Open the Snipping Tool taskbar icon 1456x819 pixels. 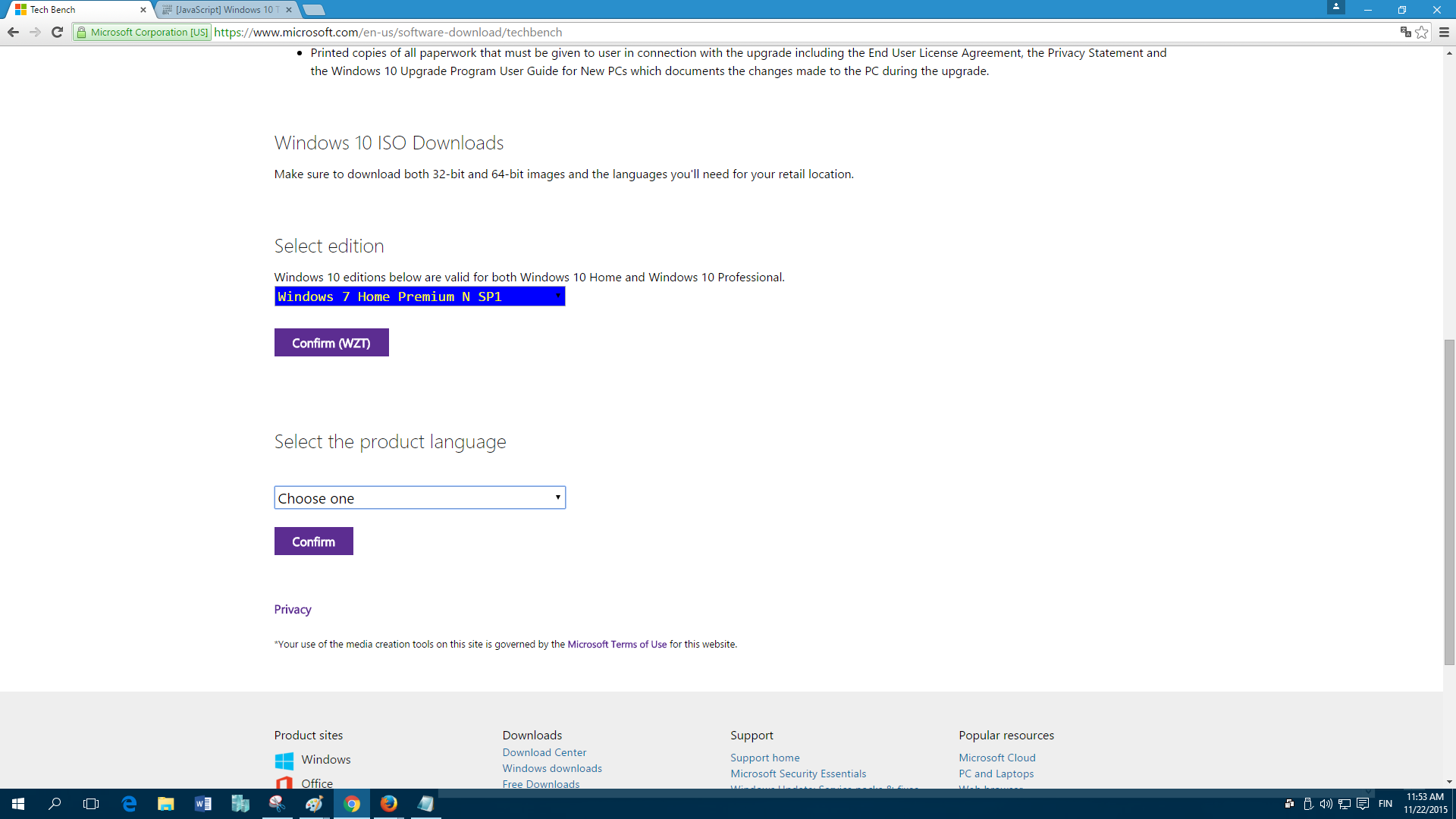(277, 804)
